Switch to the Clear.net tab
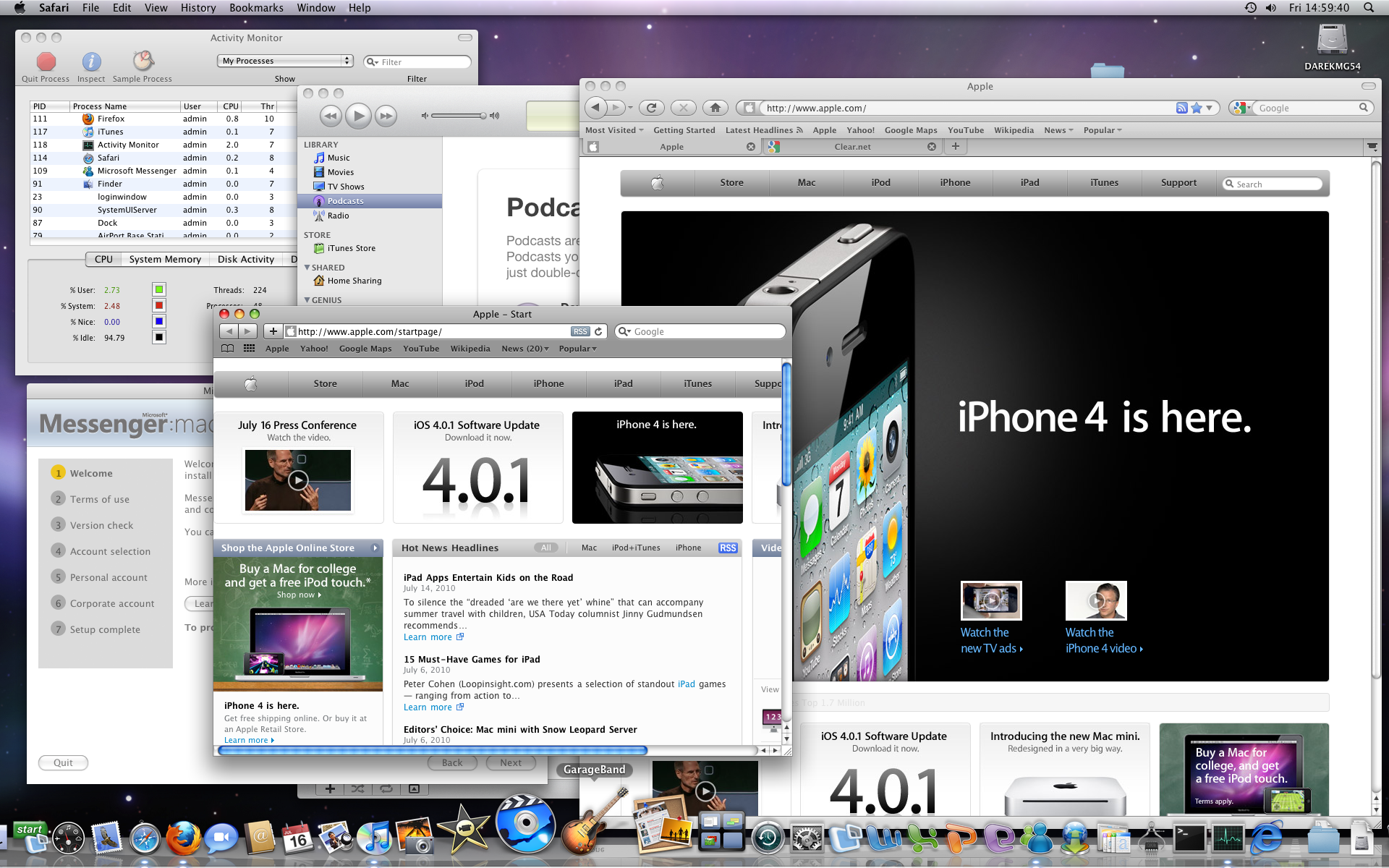Viewport: 1389px width, 868px height. [852, 146]
